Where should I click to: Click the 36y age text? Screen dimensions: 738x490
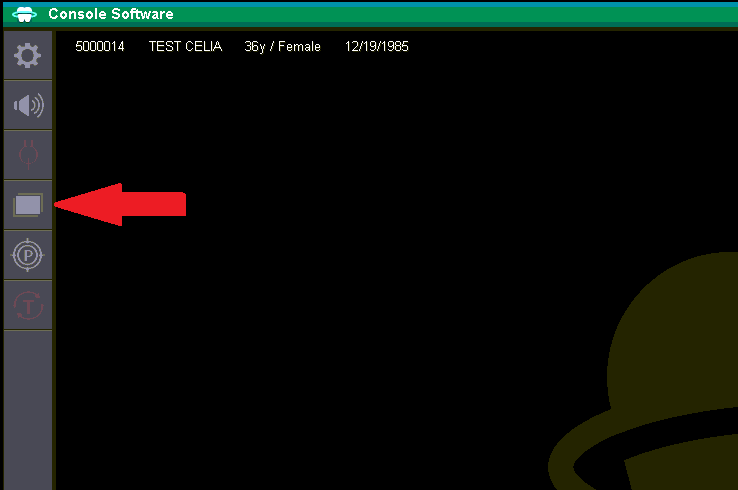255,47
